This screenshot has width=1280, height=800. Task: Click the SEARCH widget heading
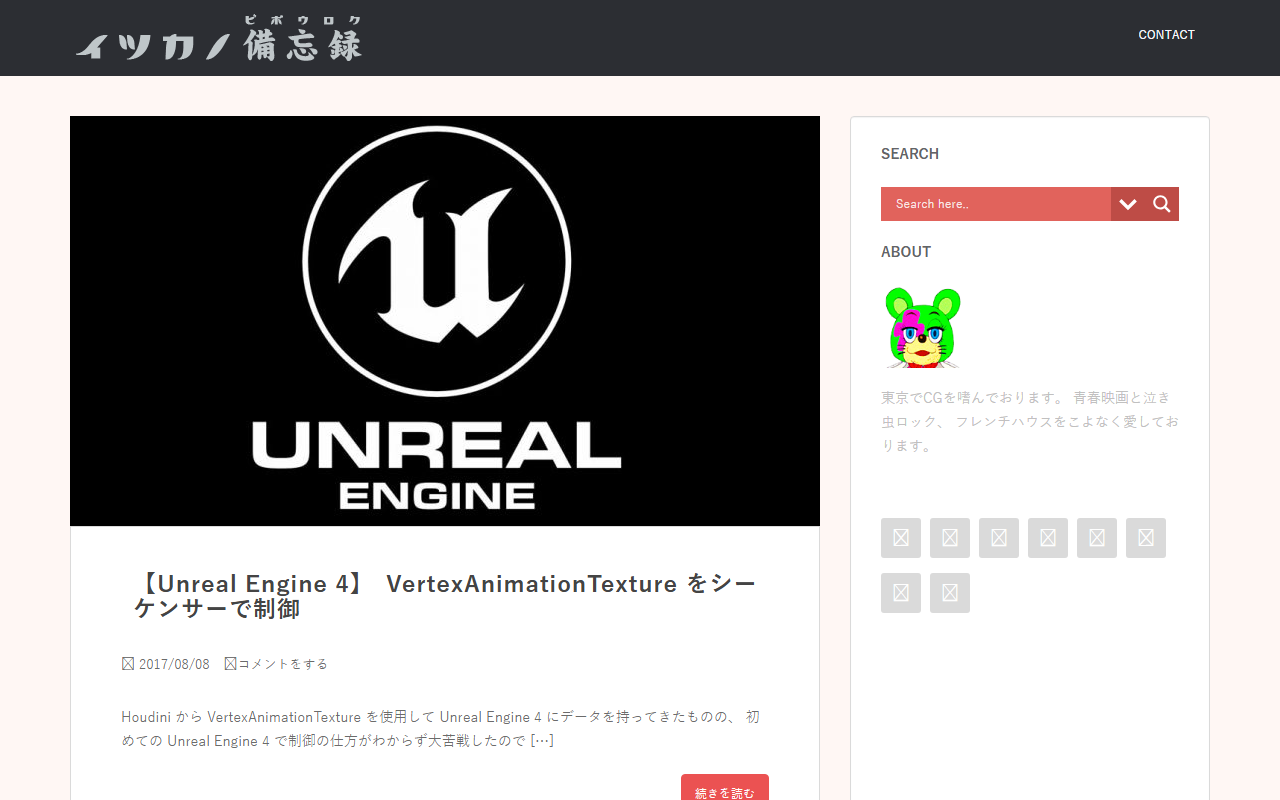coord(910,154)
